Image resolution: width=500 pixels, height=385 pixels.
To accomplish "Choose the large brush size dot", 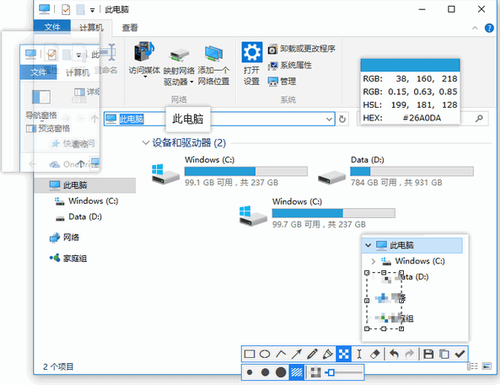I will (x=281, y=372).
